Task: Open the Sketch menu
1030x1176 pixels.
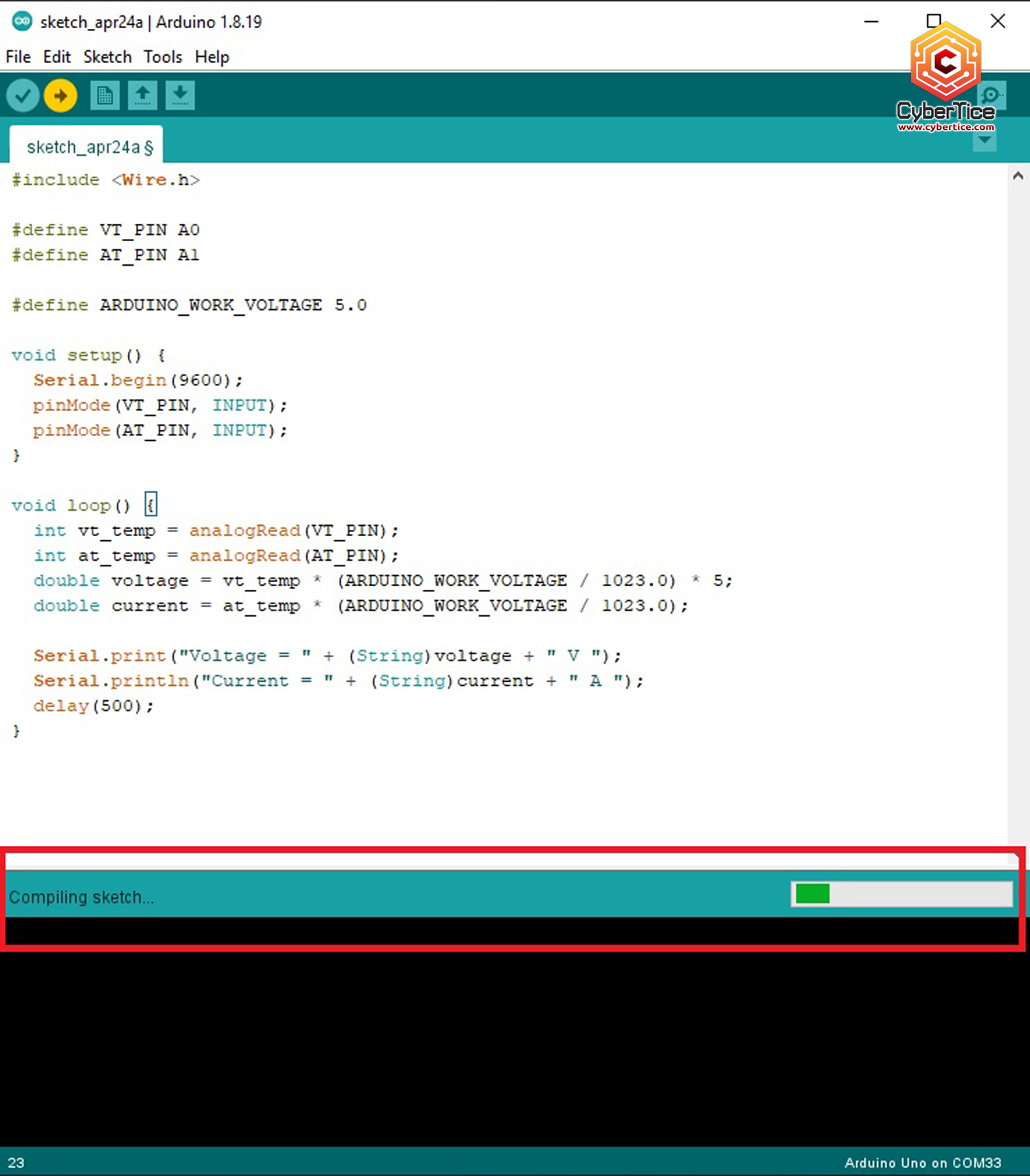Action: coord(107,57)
